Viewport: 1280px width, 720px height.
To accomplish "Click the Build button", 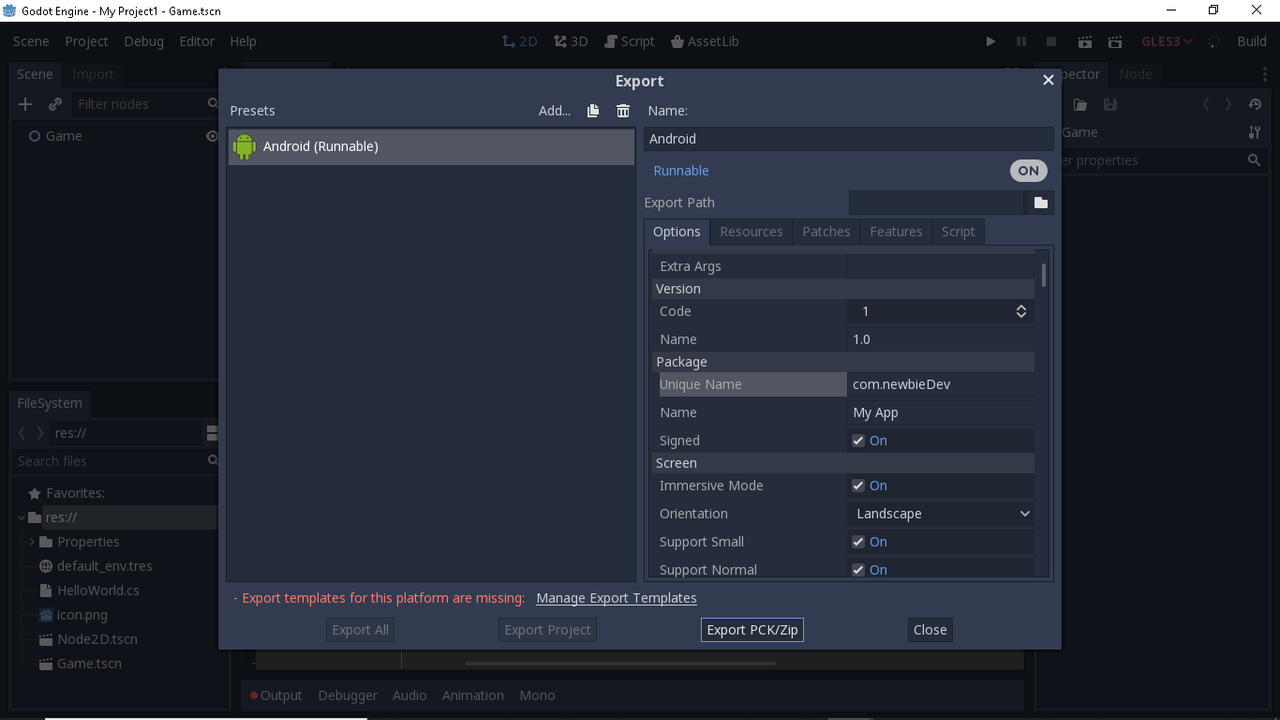I will [x=1252, y=41].
